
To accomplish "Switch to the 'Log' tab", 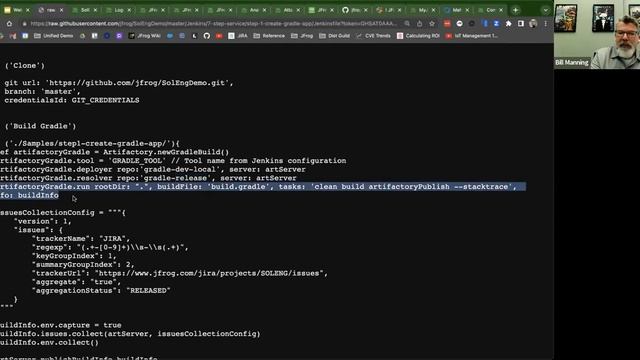I will point(118,10).
